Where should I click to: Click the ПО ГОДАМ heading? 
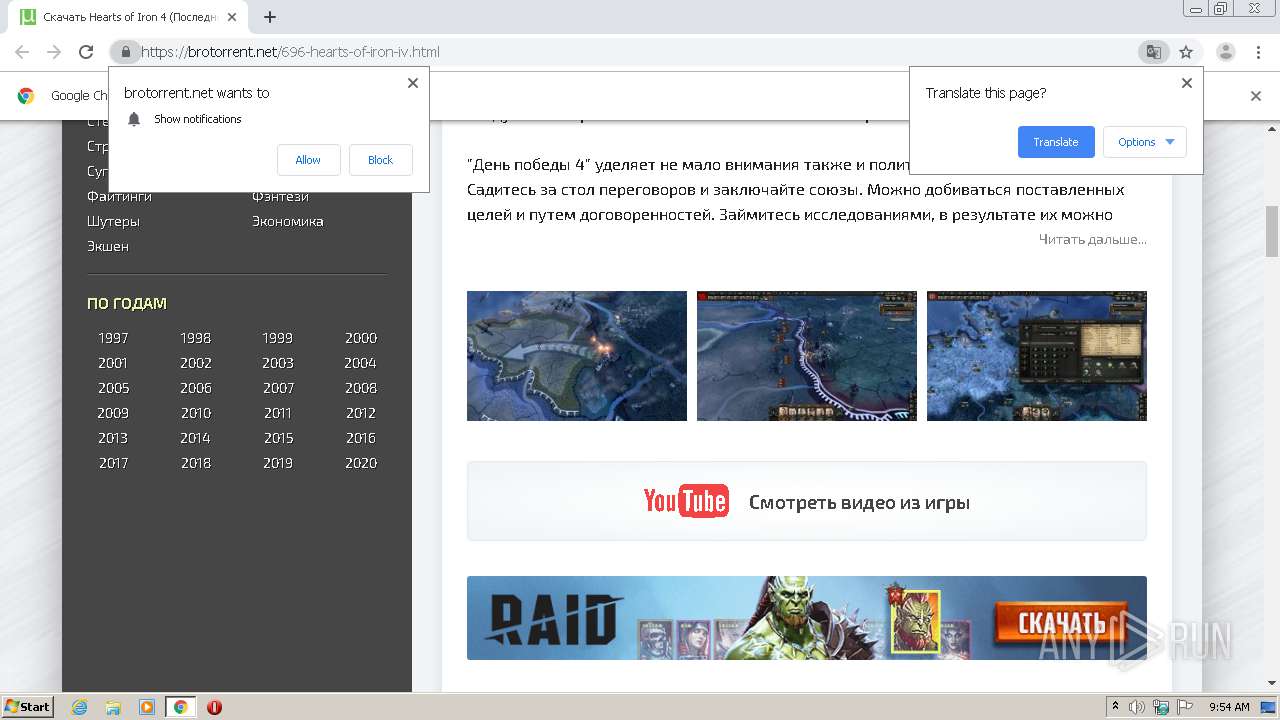(127, 303)
